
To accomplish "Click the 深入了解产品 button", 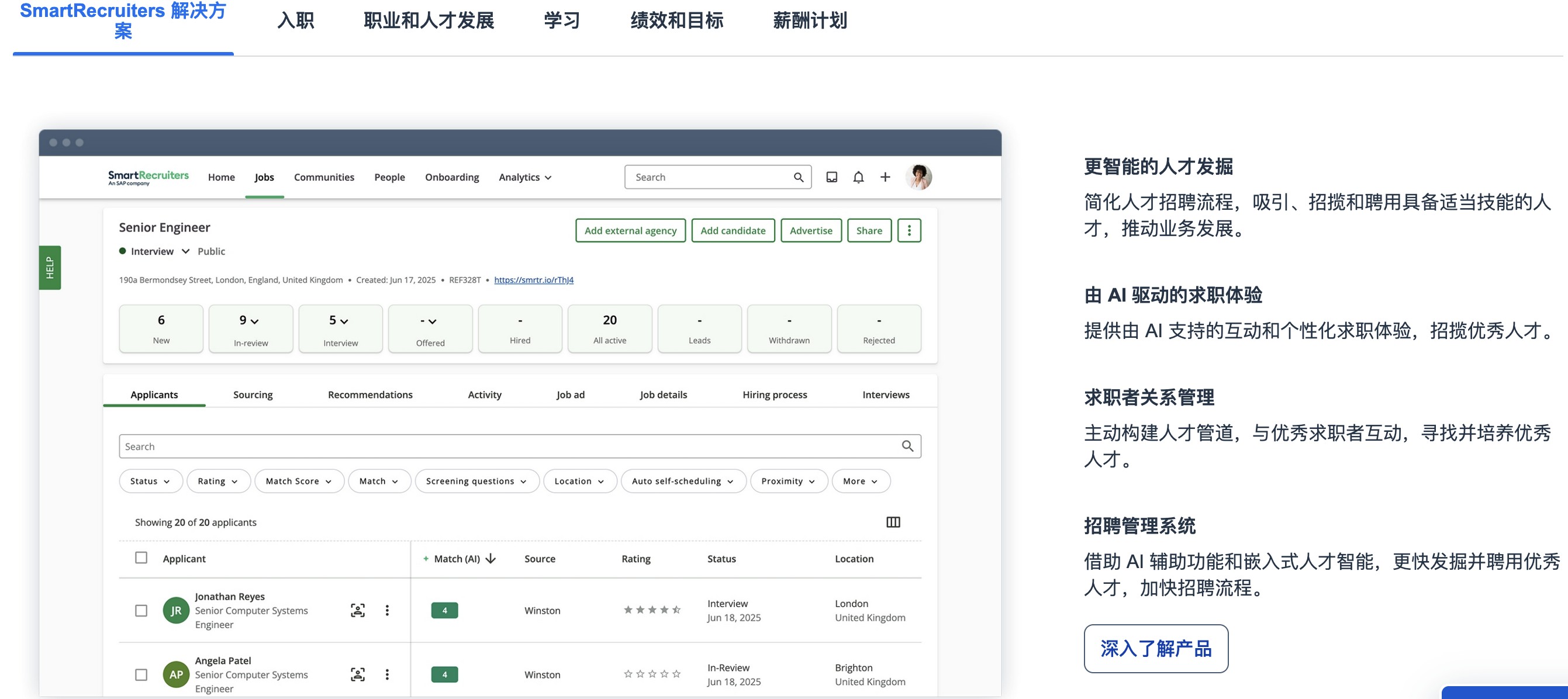I will click(x=1155, y=649).
